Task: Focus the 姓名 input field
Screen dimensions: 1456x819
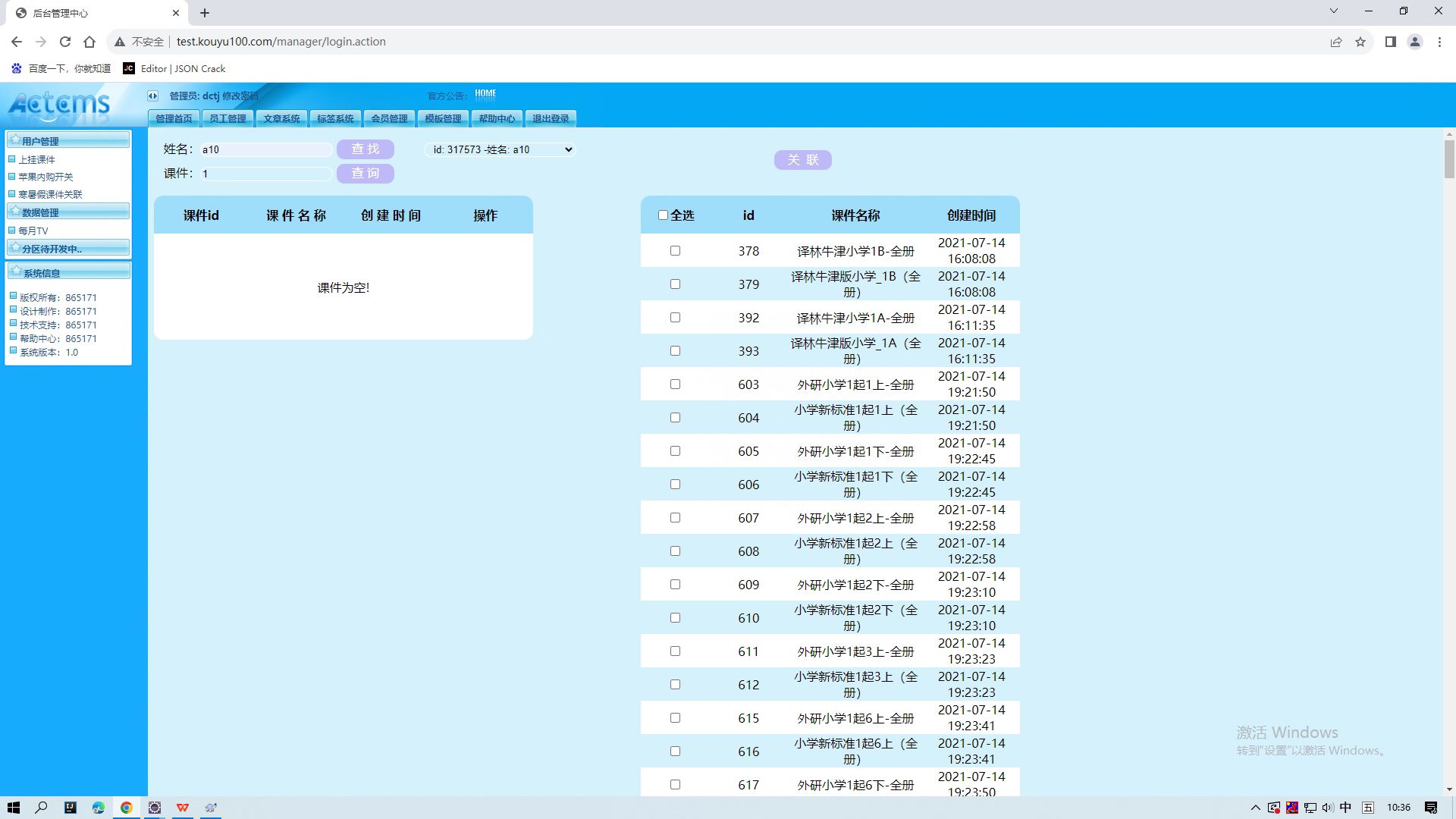Action: click(x=266, y=149)
